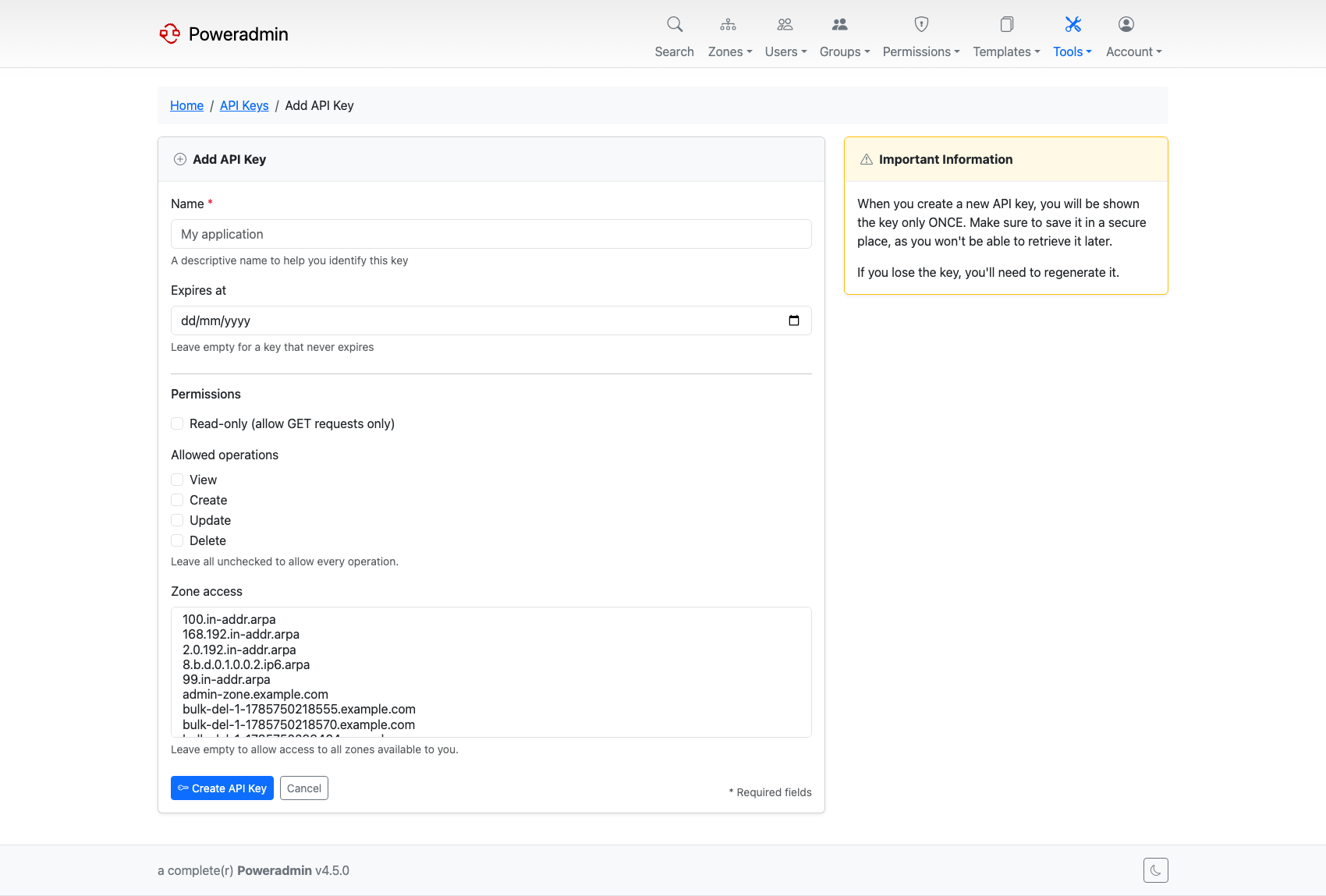This screenshot has width=1326, height=896.
Task: Click the Poweradmin v4.5.0 footer text
Action: (x=293, y=870)
